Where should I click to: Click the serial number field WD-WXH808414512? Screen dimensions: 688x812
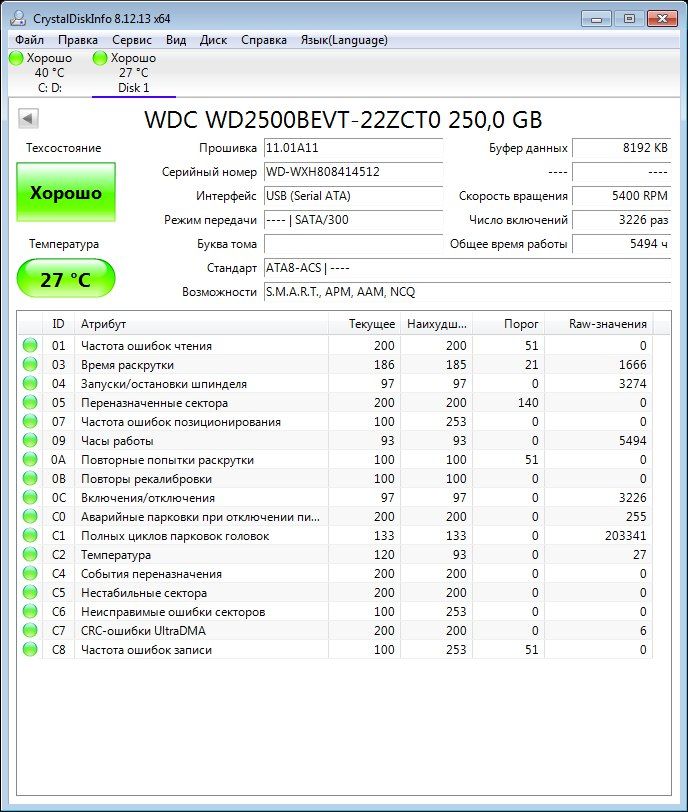pyautogui.click(x=354, y=172)
